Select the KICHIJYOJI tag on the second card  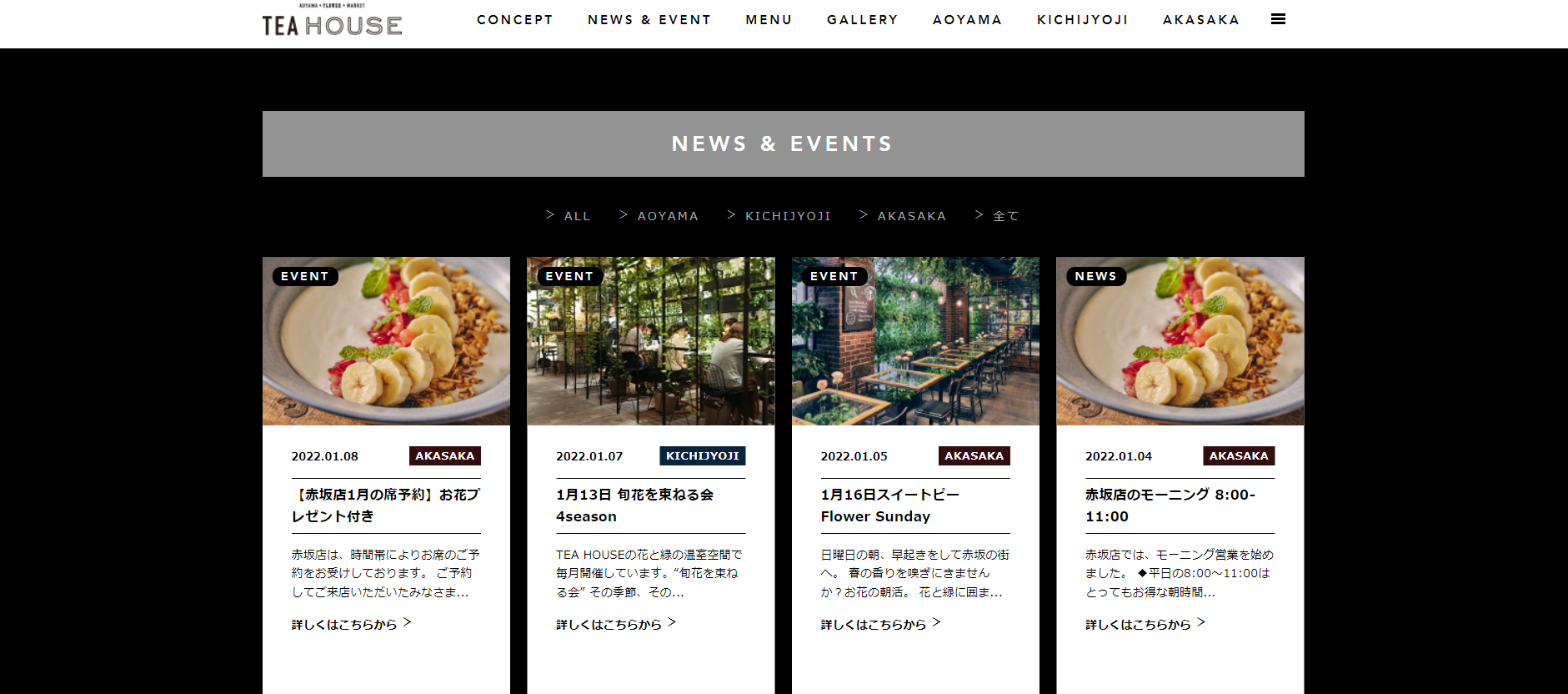(x=703, y=455)
